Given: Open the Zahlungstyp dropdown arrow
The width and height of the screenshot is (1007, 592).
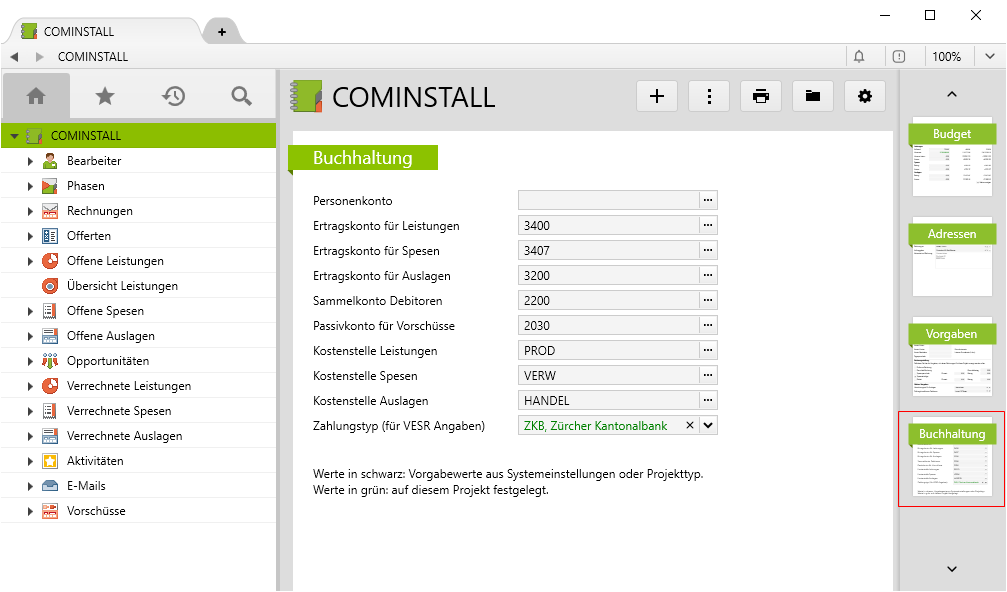Looking at the screenshot, I should (x=708, y=425).
